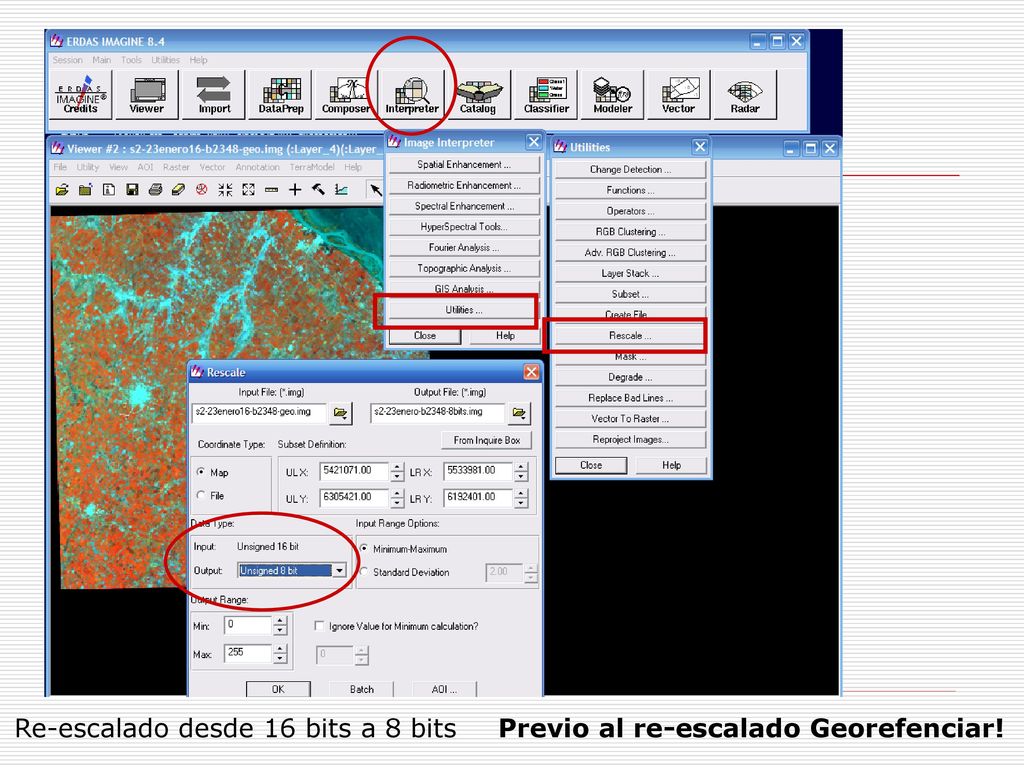Launch the Viewer from the ERDAS icon panel
This screenshot has width=1024, height=768.
click(146, 95)
